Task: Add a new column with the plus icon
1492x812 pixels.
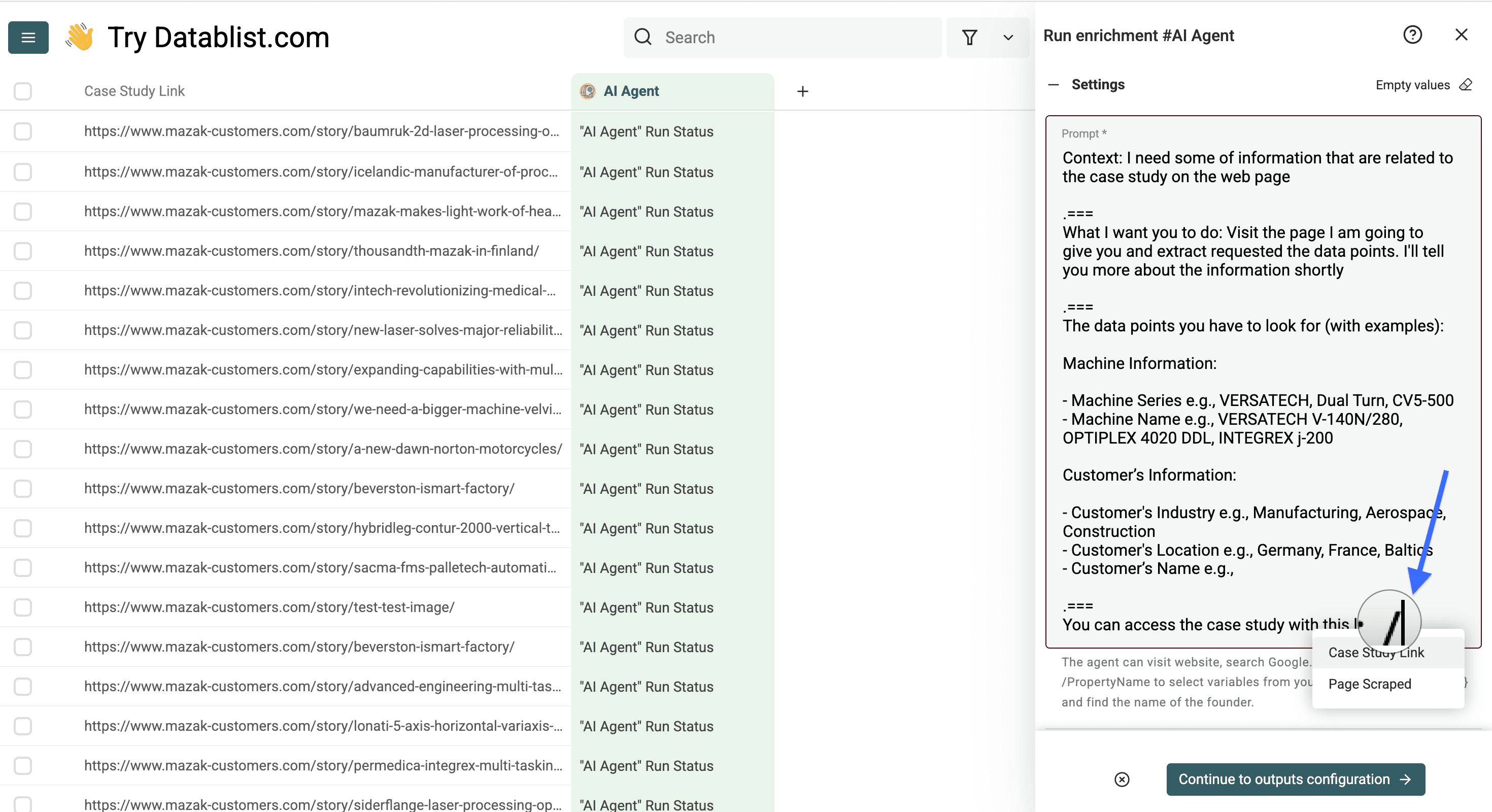Action: (803, 91)
